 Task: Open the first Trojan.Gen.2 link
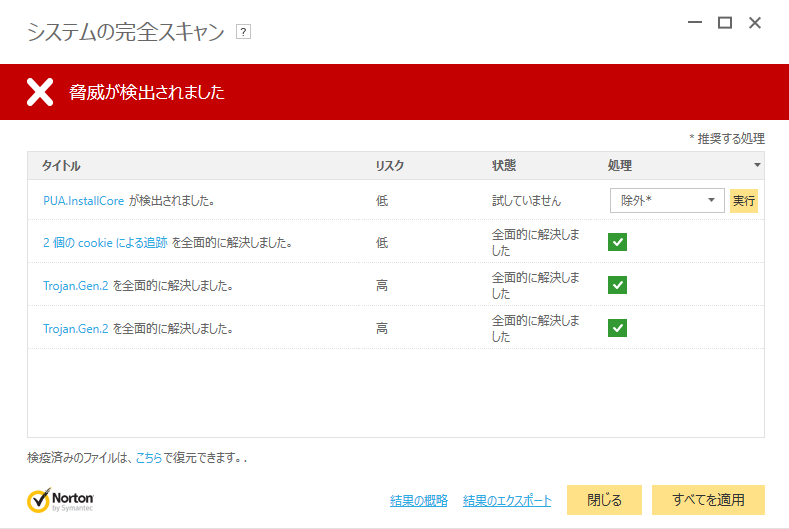tap(75, 286)
